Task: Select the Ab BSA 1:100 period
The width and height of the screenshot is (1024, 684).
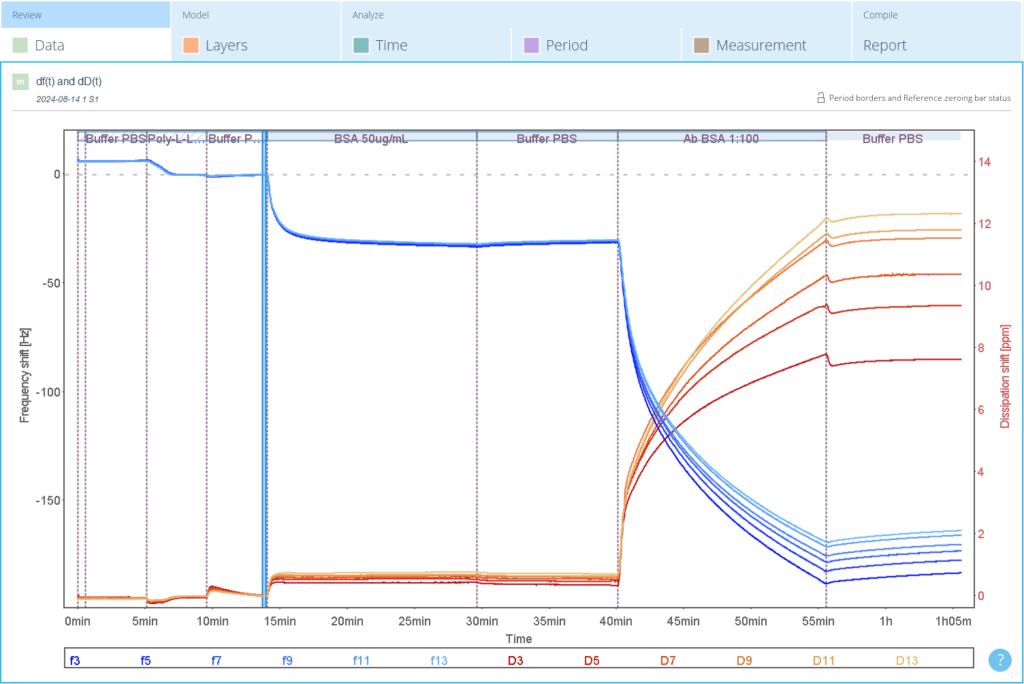Action: pos(721,139)
